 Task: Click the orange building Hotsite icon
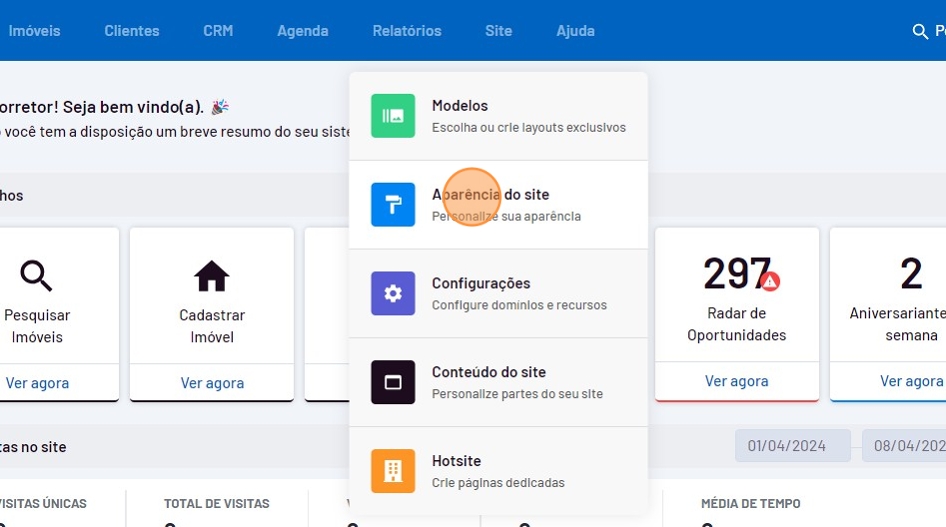(393, 471)
